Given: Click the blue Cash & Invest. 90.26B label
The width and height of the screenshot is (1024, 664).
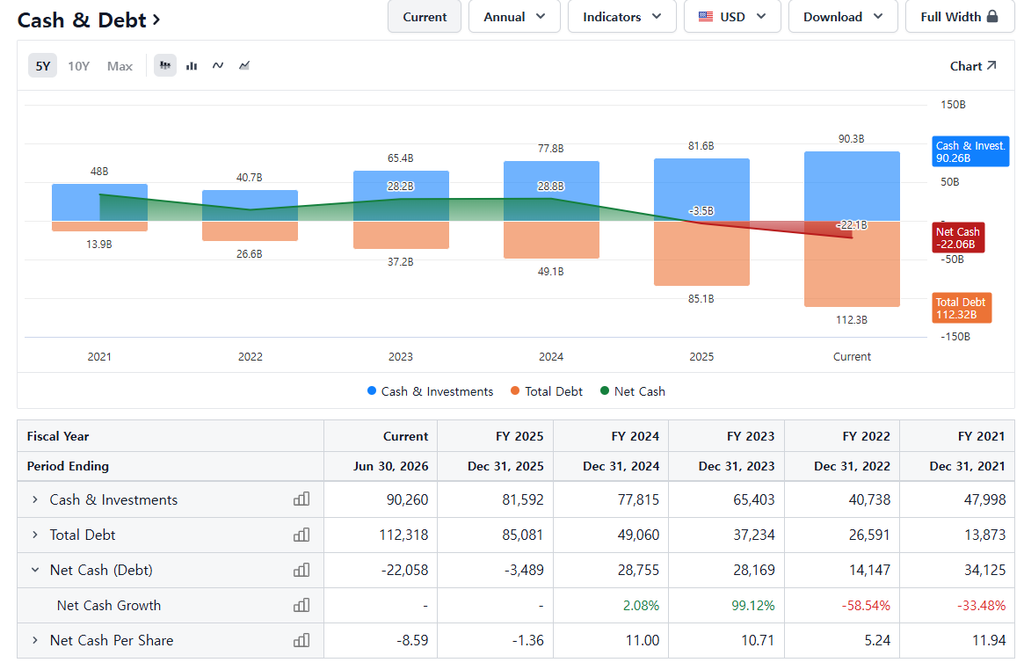Looking at the screenshot, I should (x=970, y=151).
